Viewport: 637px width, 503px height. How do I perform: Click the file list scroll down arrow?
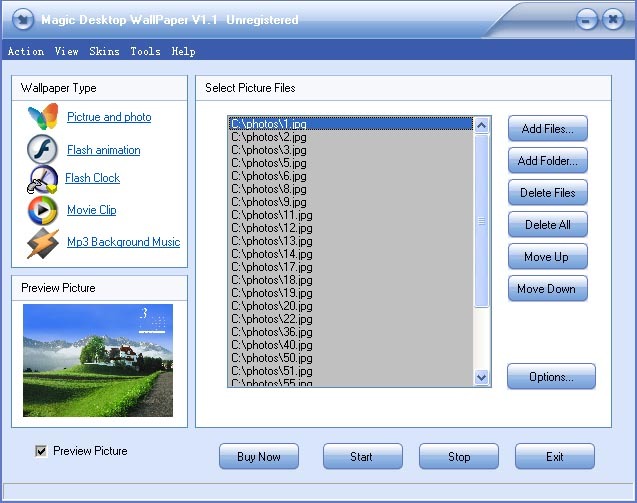click(481, 377)
